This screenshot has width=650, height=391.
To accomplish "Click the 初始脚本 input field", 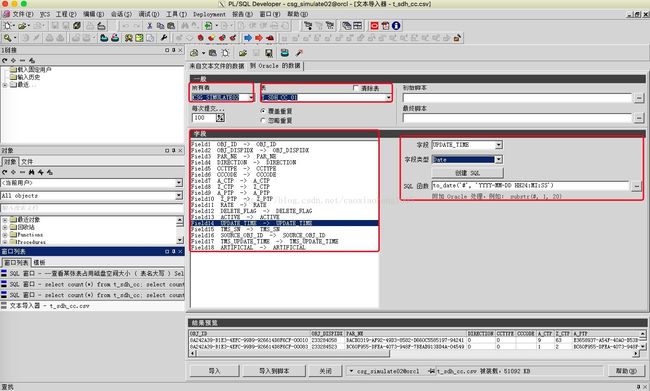I will pyautogui.click(x=517, y=98).
